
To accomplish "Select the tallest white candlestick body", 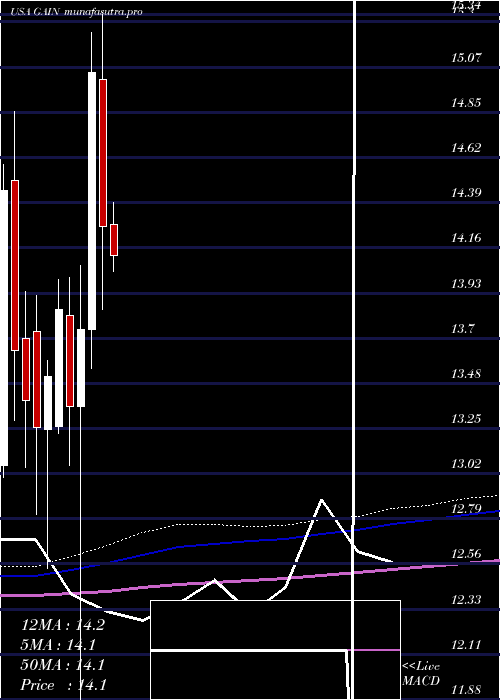I will pos(92,201).
